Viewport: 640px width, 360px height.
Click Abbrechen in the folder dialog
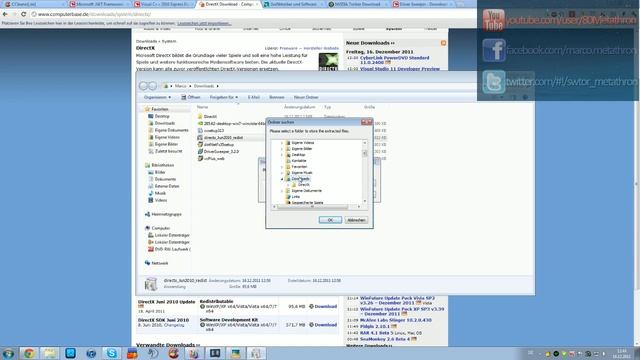coord(356,220)
